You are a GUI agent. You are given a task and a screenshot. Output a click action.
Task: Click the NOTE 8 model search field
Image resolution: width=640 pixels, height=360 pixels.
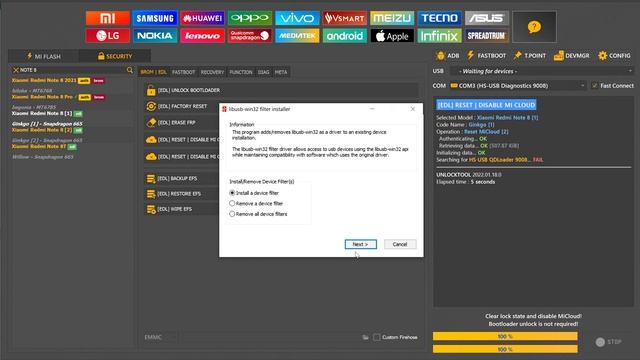[x=73, y=70]
